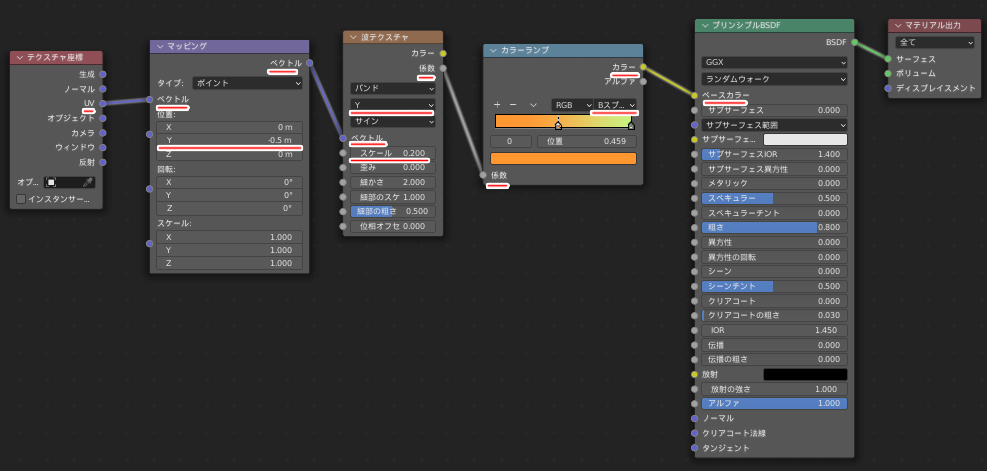Screen dimensions: 987x471
Task: Click the 粗さ roughness slider
Action: pos(774,227)
